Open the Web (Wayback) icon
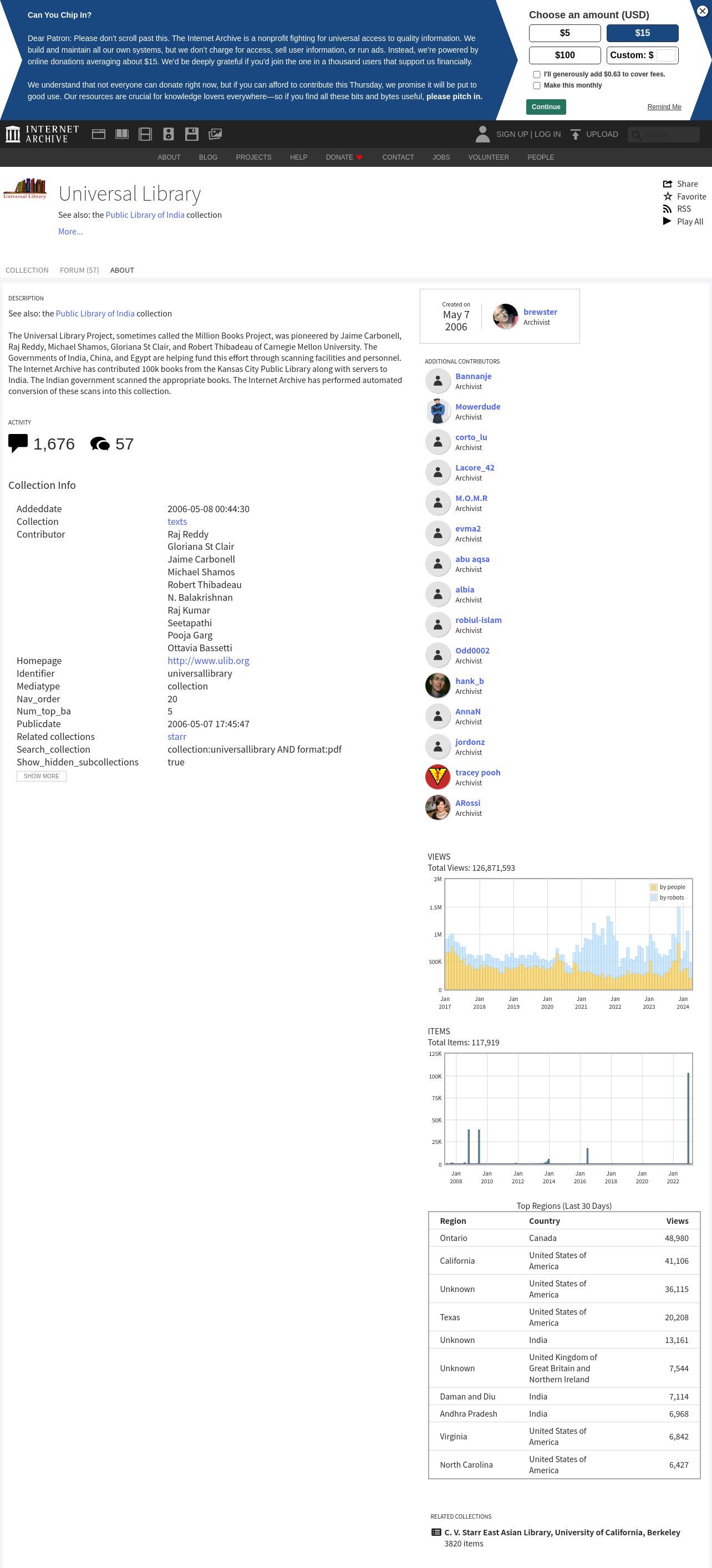 (x=99, y=134)
